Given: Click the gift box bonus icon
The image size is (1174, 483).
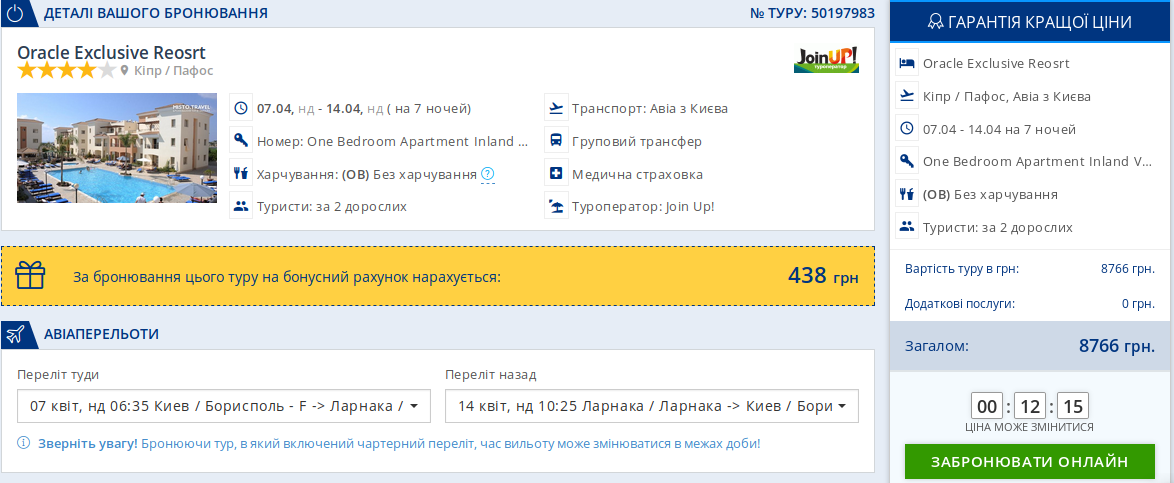Looking at the screenshot, I should tap(30, 275).
